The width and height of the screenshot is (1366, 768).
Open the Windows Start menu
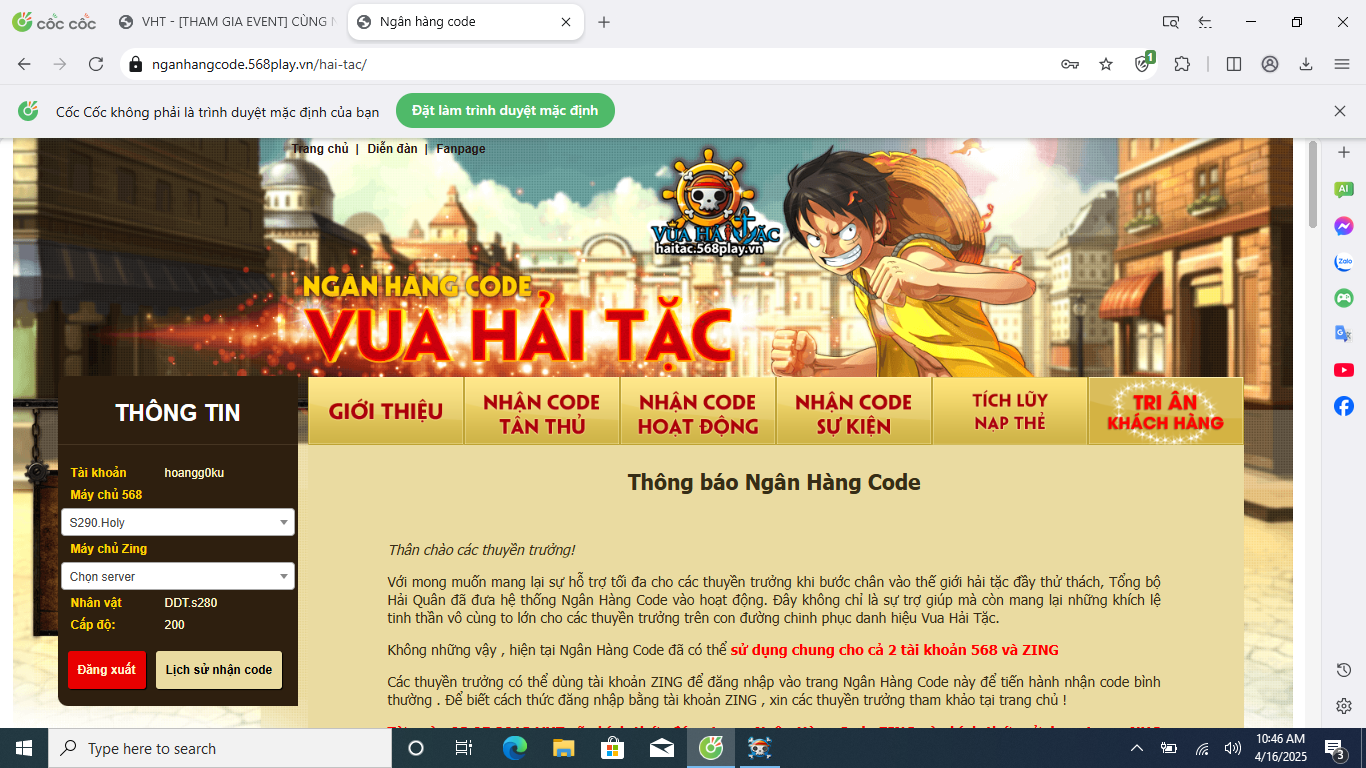point(24,748)
